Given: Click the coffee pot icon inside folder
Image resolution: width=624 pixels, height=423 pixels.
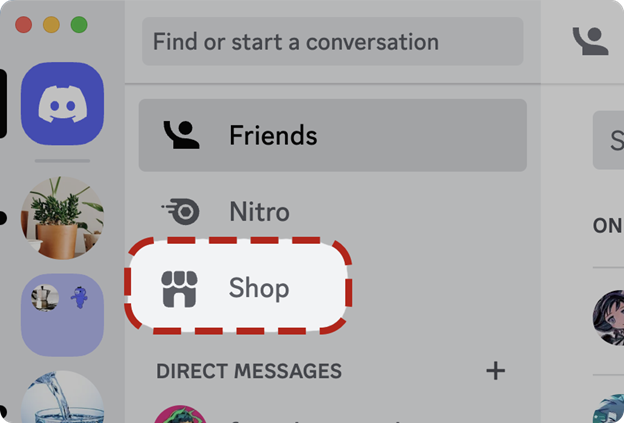Looking at the screenshot, I should tap(45, 297).
